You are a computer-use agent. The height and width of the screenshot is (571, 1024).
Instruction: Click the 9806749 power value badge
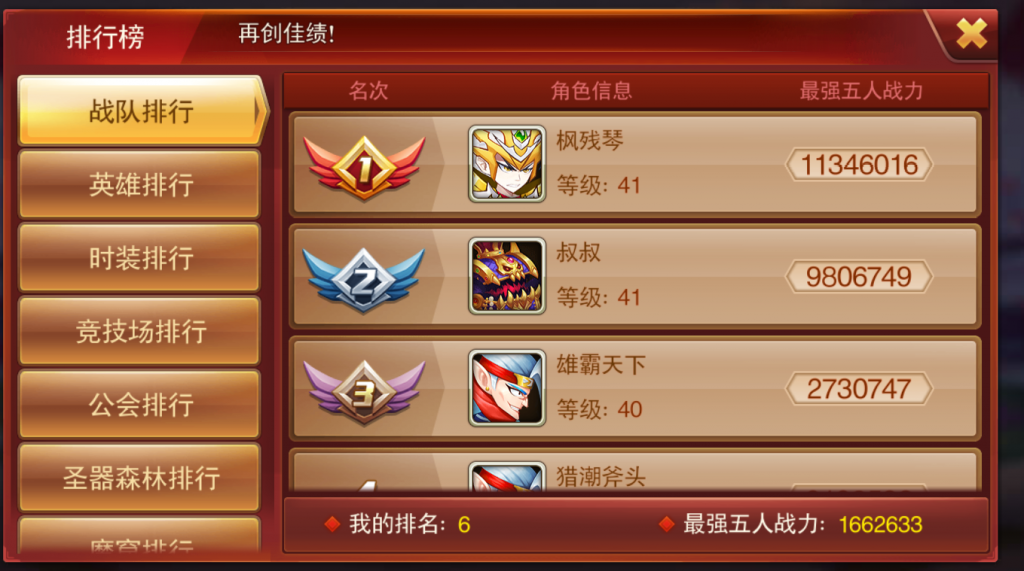point(859,277)
